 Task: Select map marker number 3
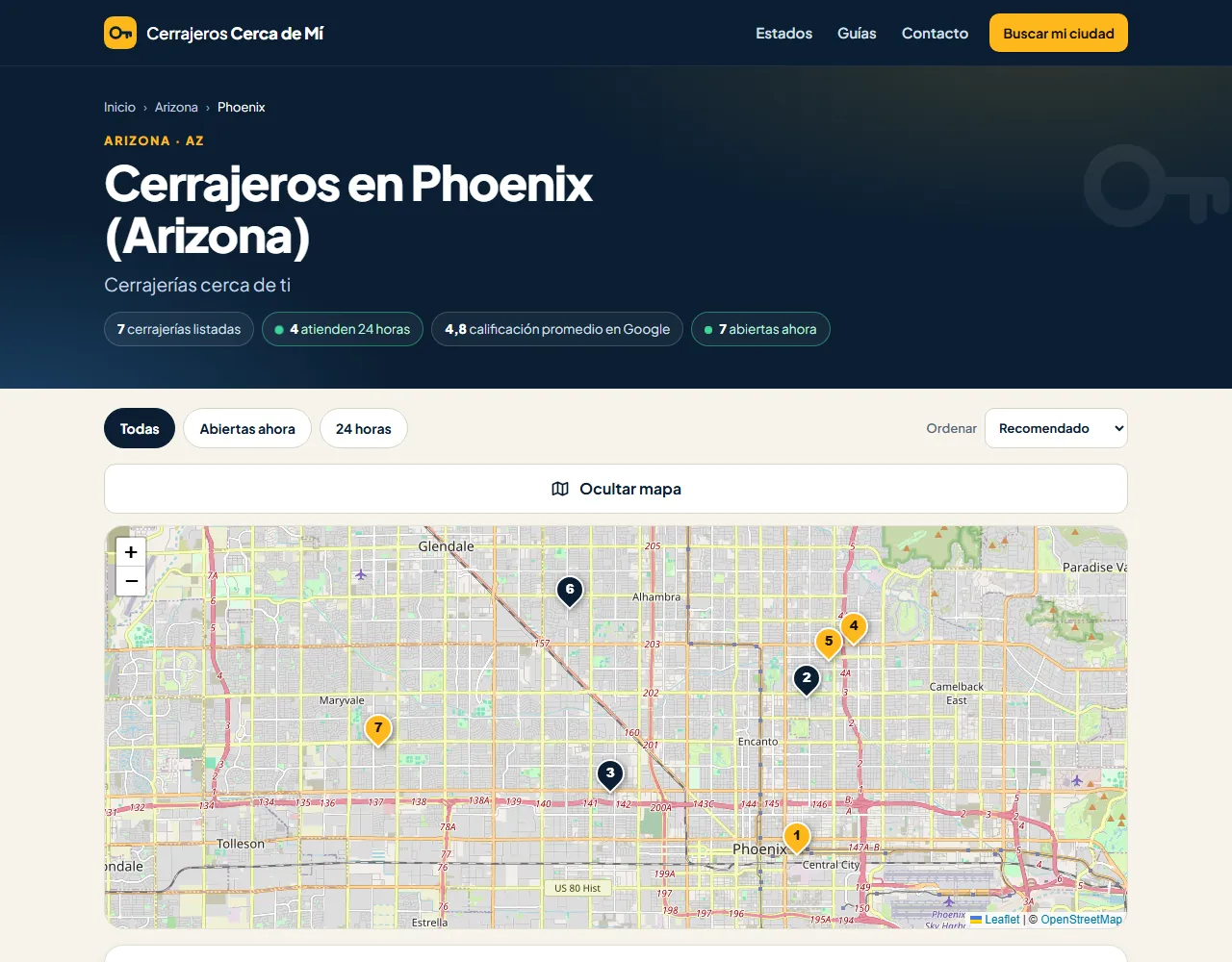[x=610, y=775]
